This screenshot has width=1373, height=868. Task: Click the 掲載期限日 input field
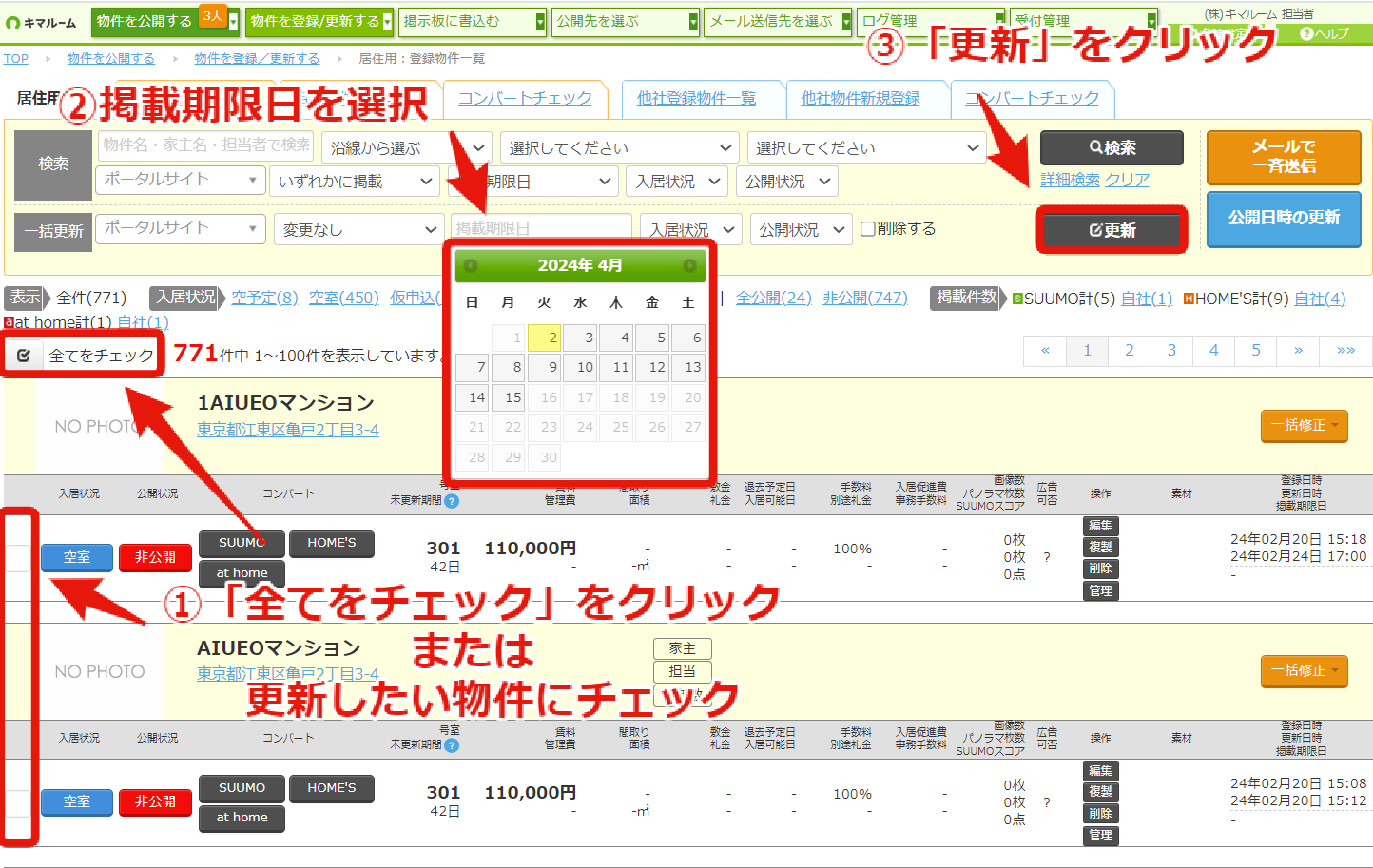click(x=541, y=228)
